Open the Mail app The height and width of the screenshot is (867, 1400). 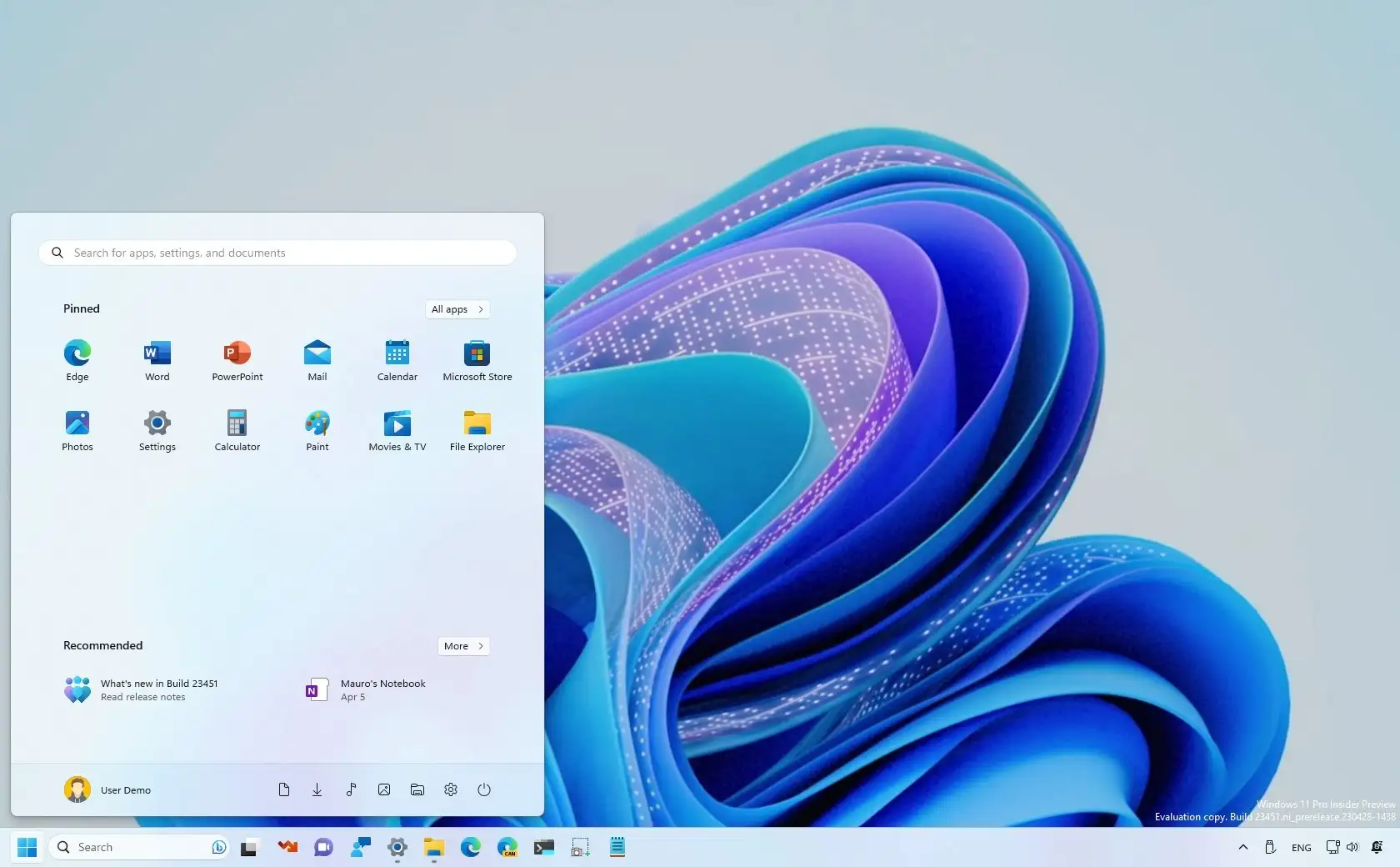(x=317, y=360)
